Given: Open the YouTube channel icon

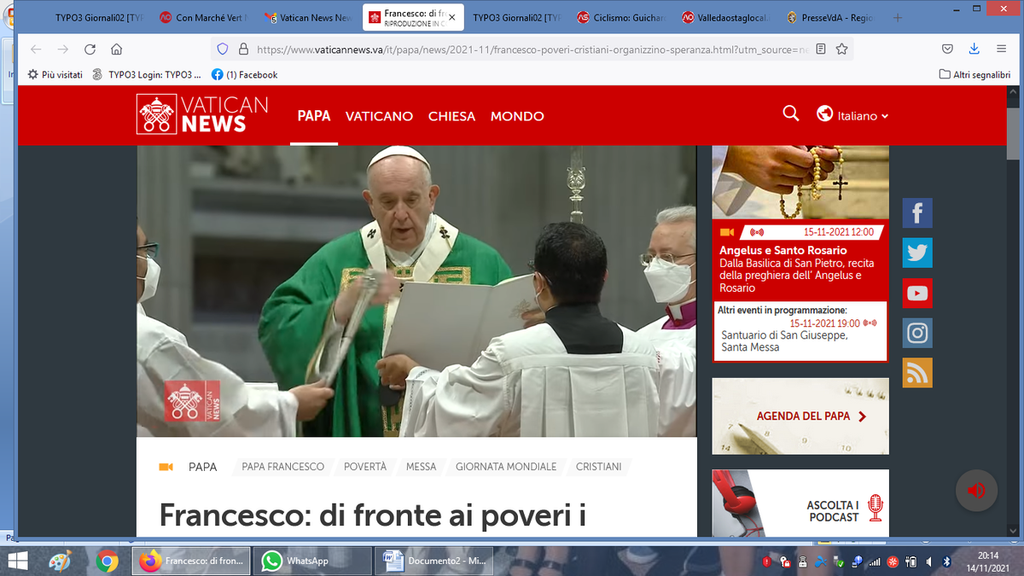Looking at the screenshot, I should [917, 293].
